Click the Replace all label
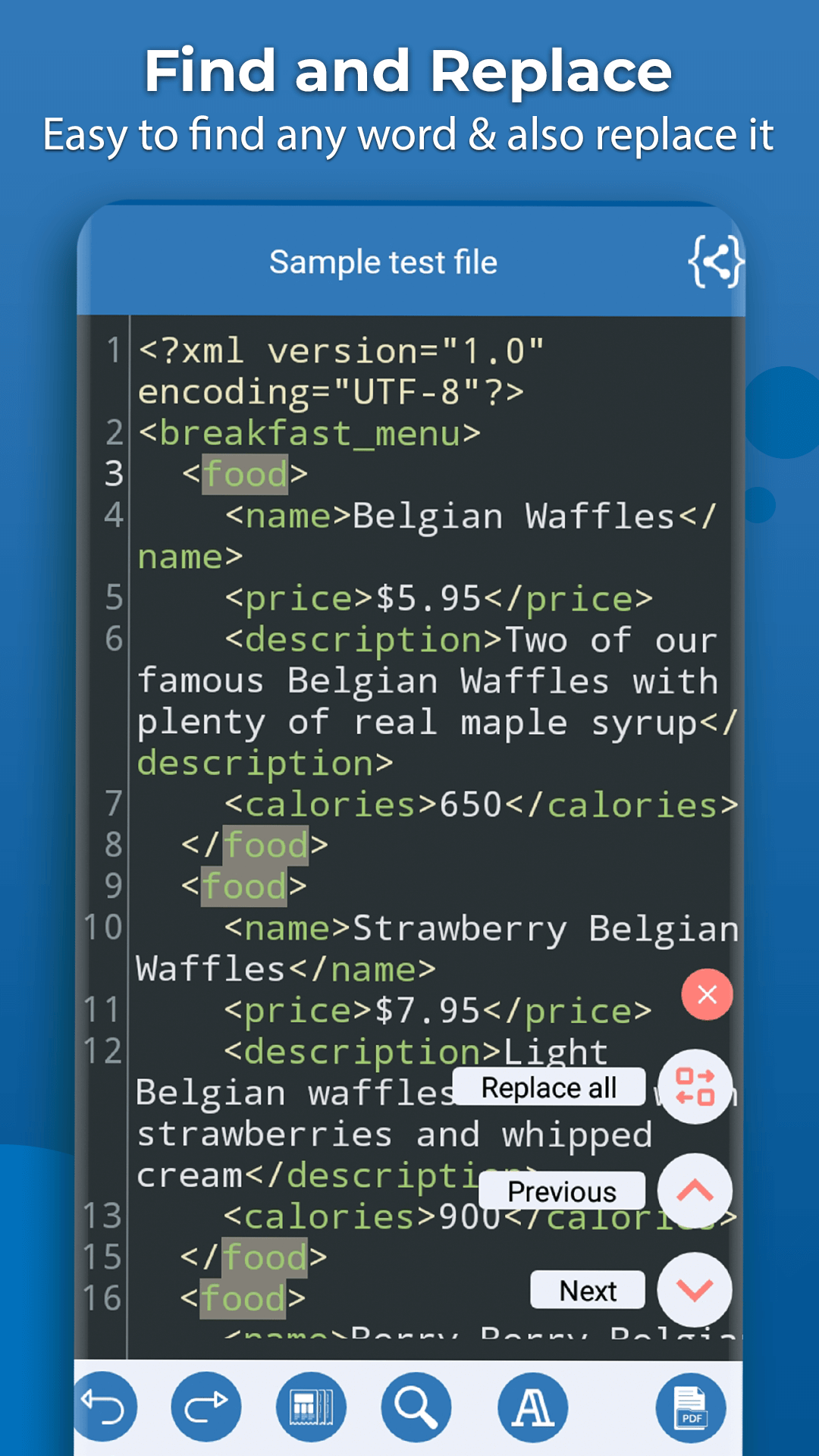 [x=549, y=1087]
